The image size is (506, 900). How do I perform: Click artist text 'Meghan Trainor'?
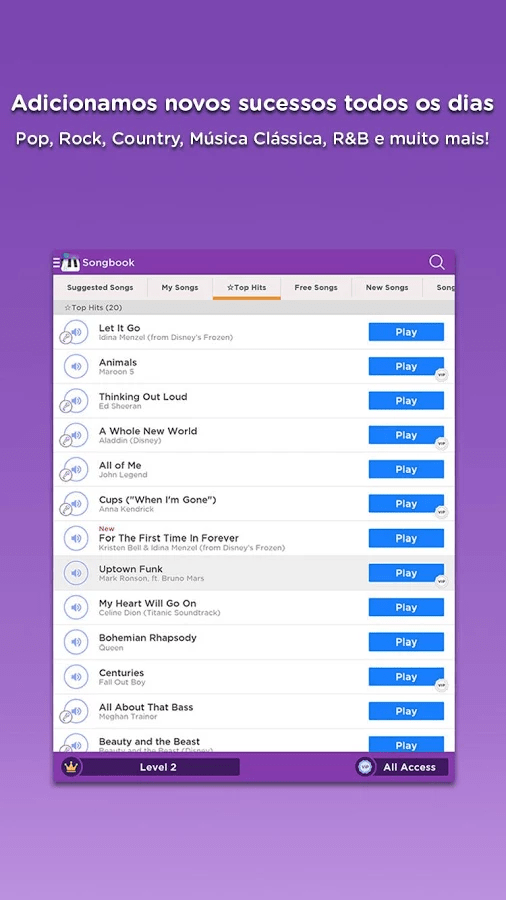pyautogui.click(x=128, y=717)
